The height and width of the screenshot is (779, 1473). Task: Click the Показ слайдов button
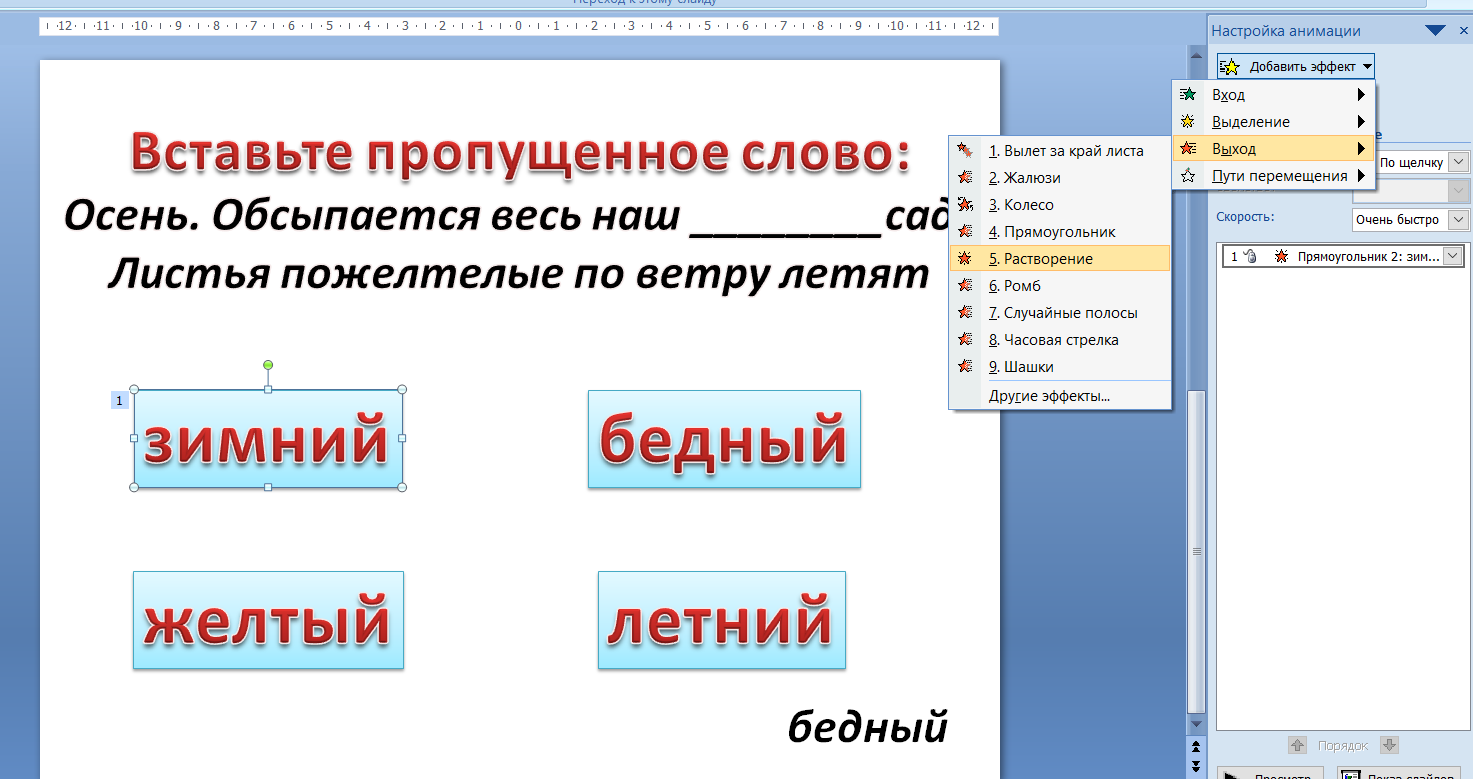coord(1398,773)
